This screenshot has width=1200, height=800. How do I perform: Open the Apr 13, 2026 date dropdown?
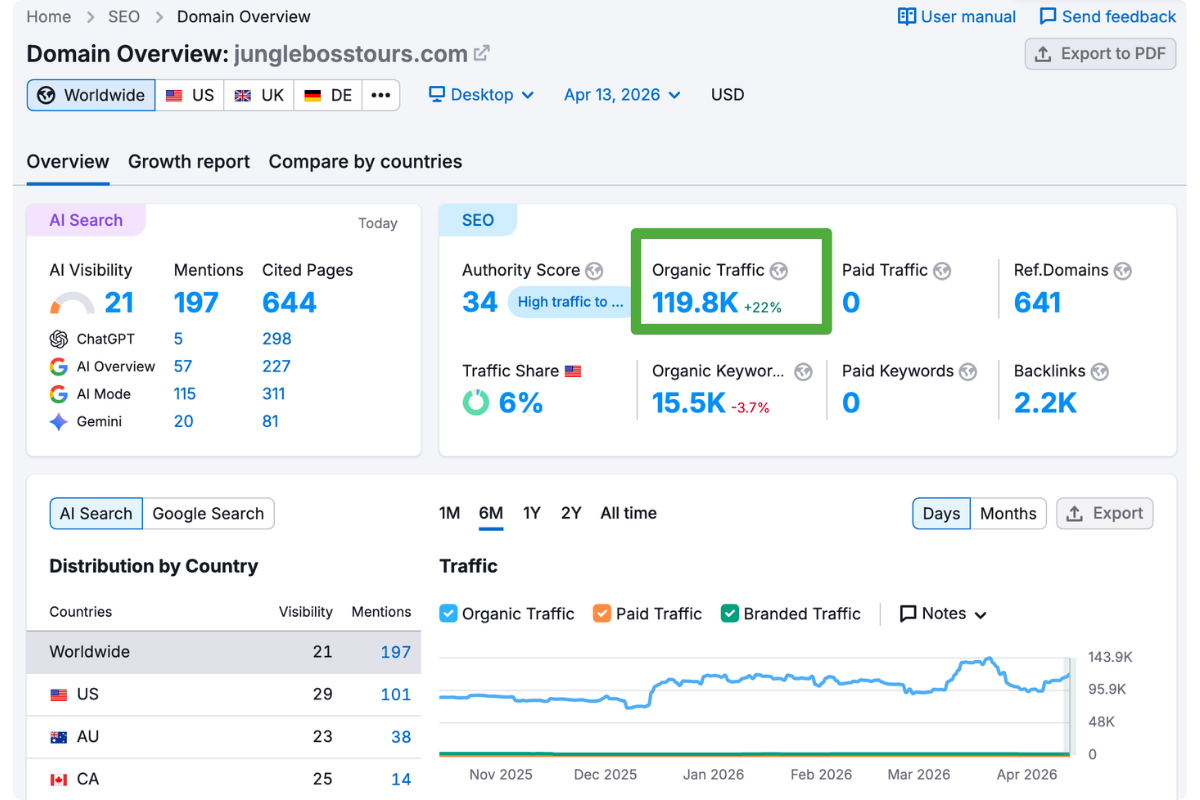coord(622,95)
